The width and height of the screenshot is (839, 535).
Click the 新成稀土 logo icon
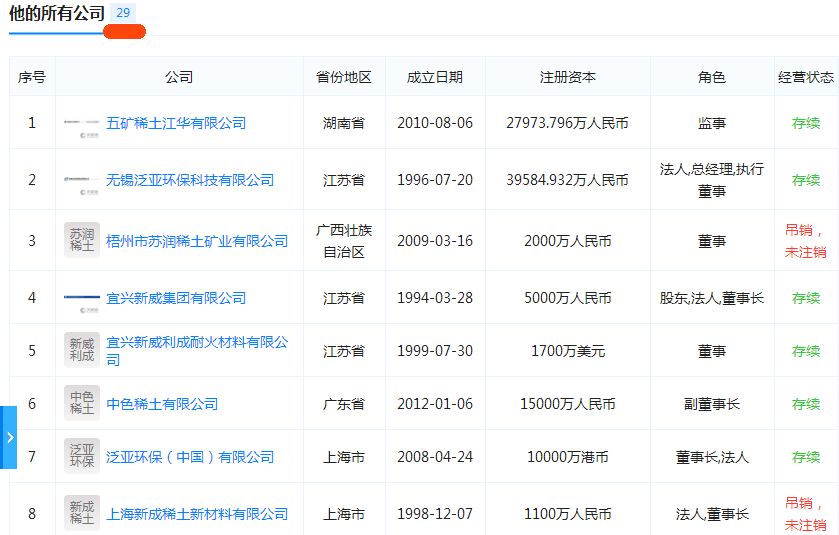tap(82, 513)
